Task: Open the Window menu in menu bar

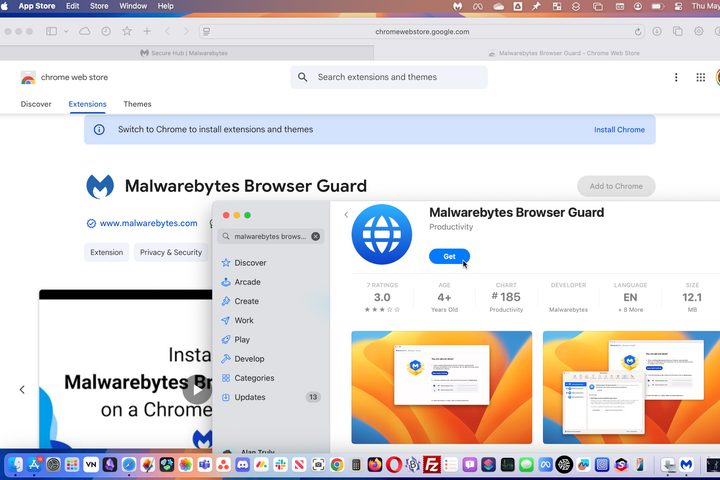Action: tap(133, 6)
